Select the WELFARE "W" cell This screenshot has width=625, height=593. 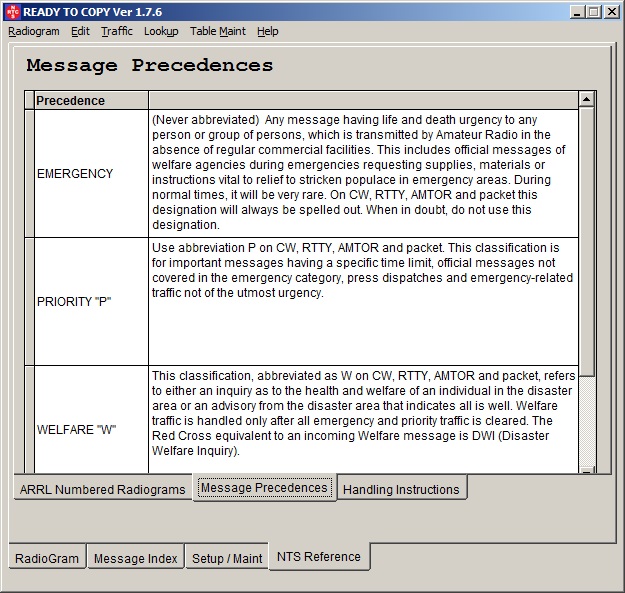click(91, 419)
